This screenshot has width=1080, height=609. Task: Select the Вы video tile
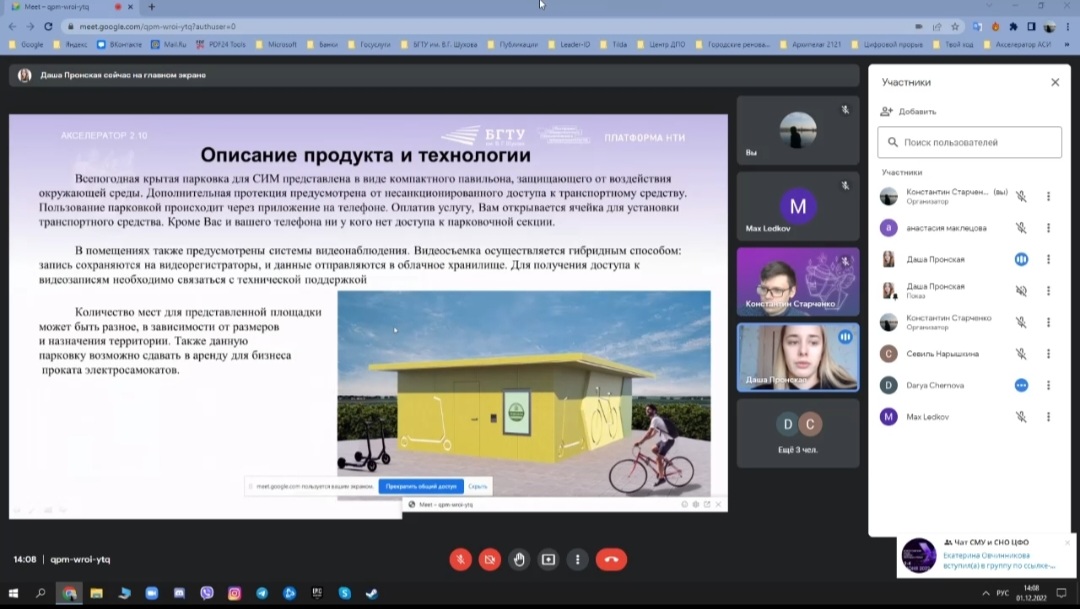tap(798, 130)
